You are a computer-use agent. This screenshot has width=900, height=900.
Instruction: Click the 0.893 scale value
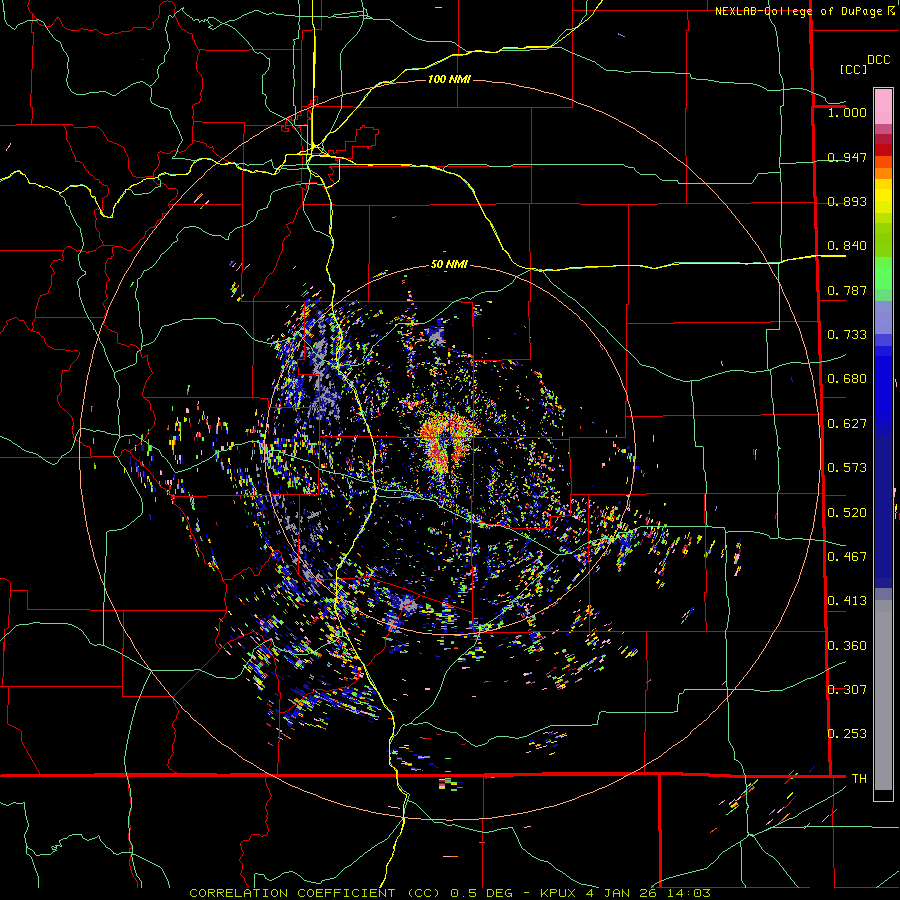click(x=847, y=201)
